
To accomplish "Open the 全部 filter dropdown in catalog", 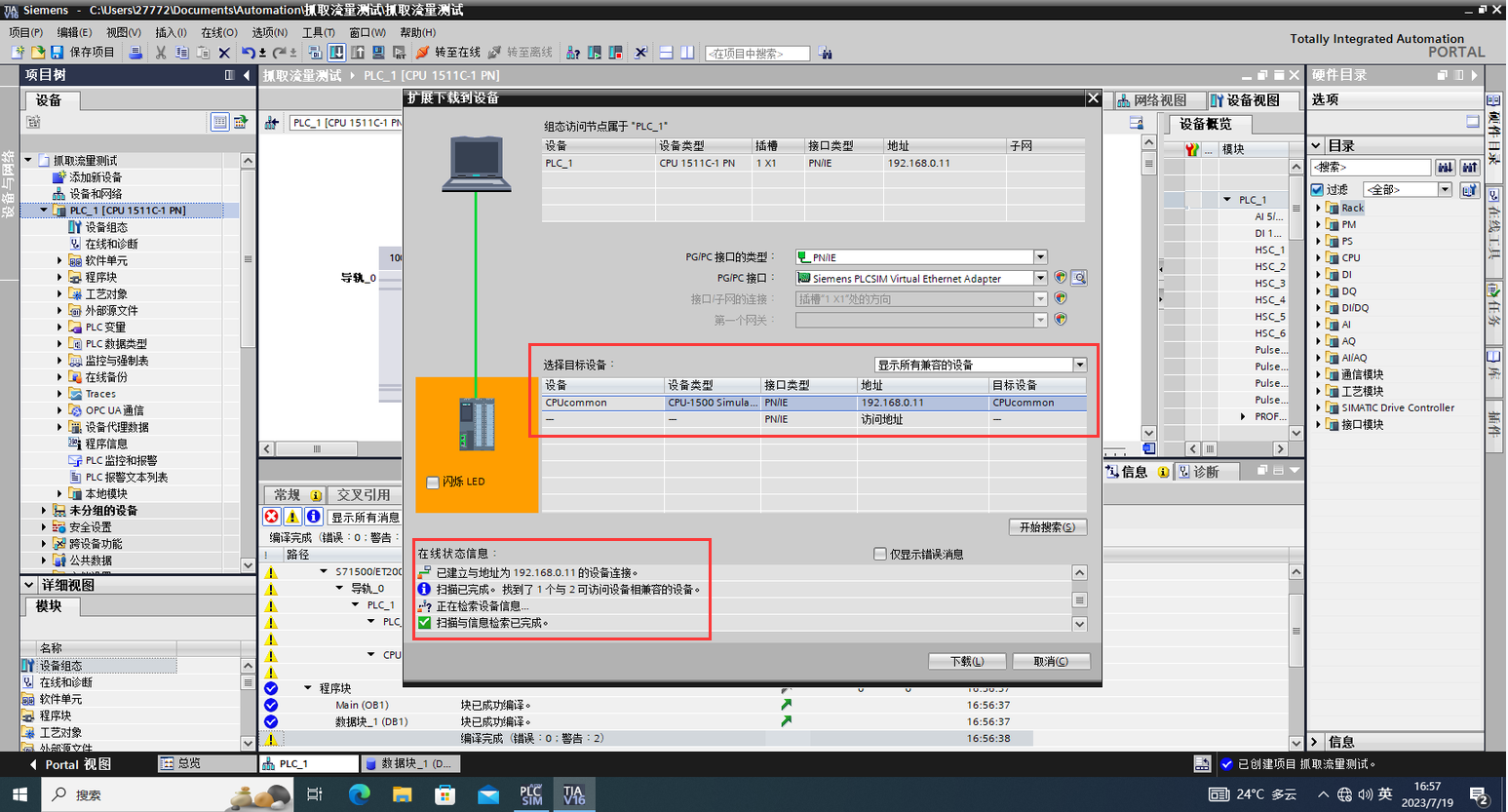I will coord(1446,190).
